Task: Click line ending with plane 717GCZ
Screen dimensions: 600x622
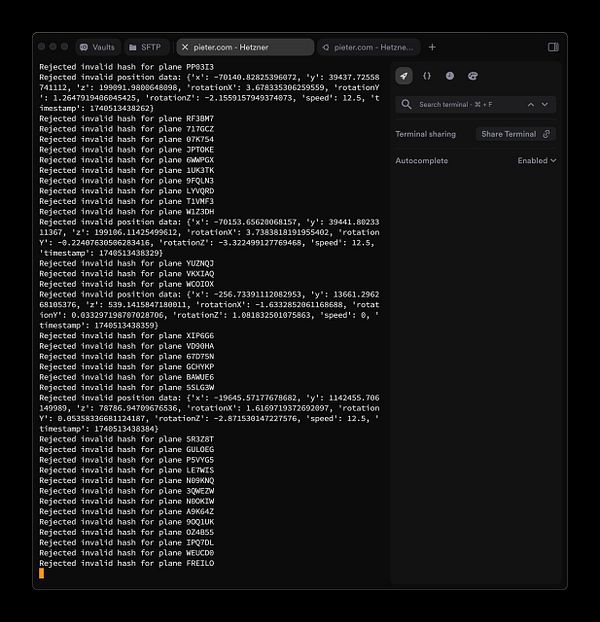Action: tap(127, 129)
